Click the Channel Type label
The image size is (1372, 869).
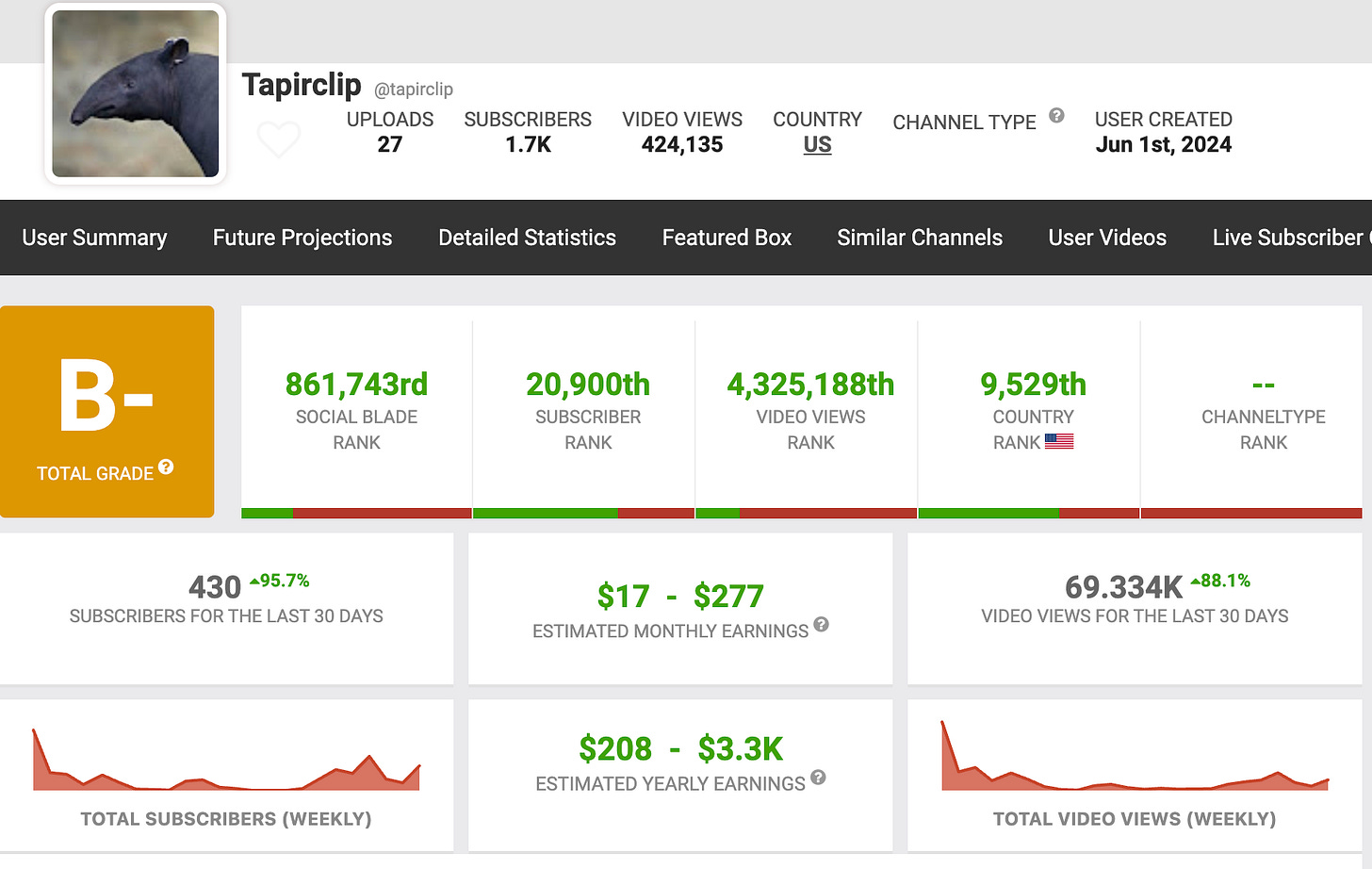click(x=964, y=123)
